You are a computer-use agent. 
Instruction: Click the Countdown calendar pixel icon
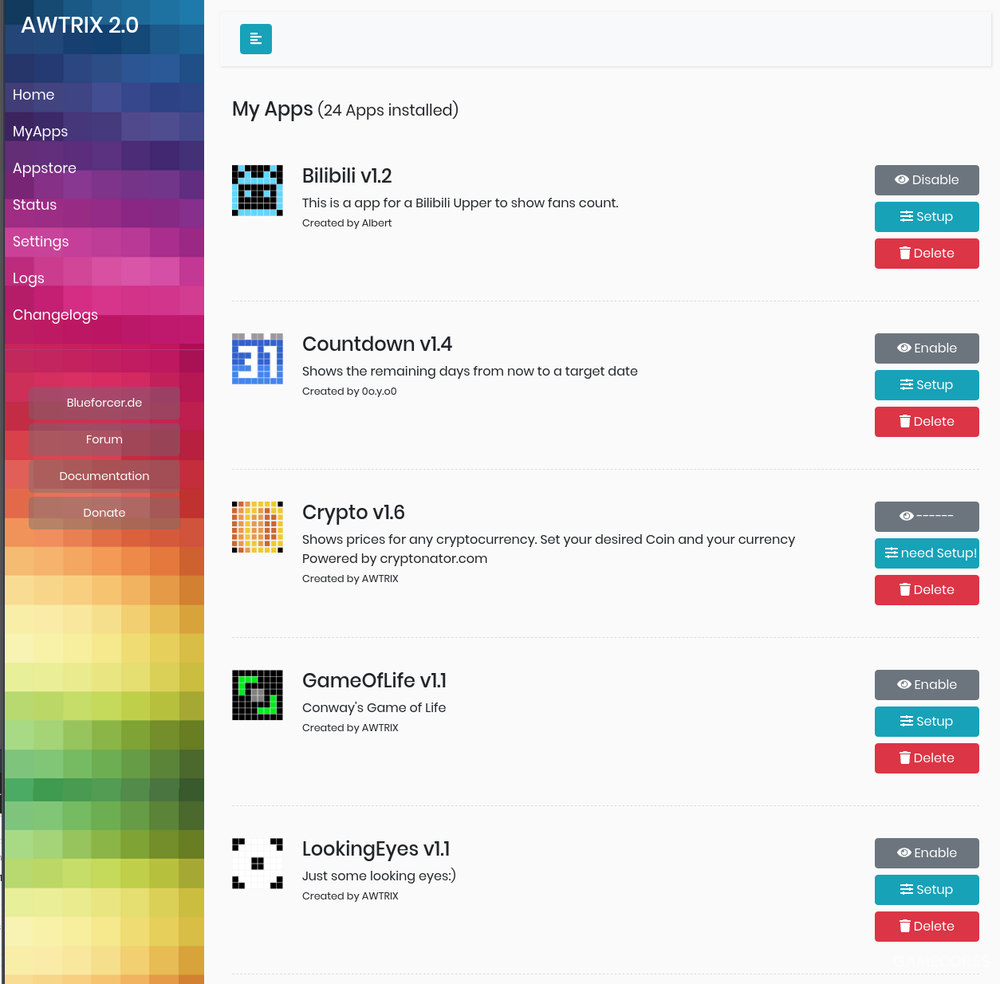[x=257, y=358]
